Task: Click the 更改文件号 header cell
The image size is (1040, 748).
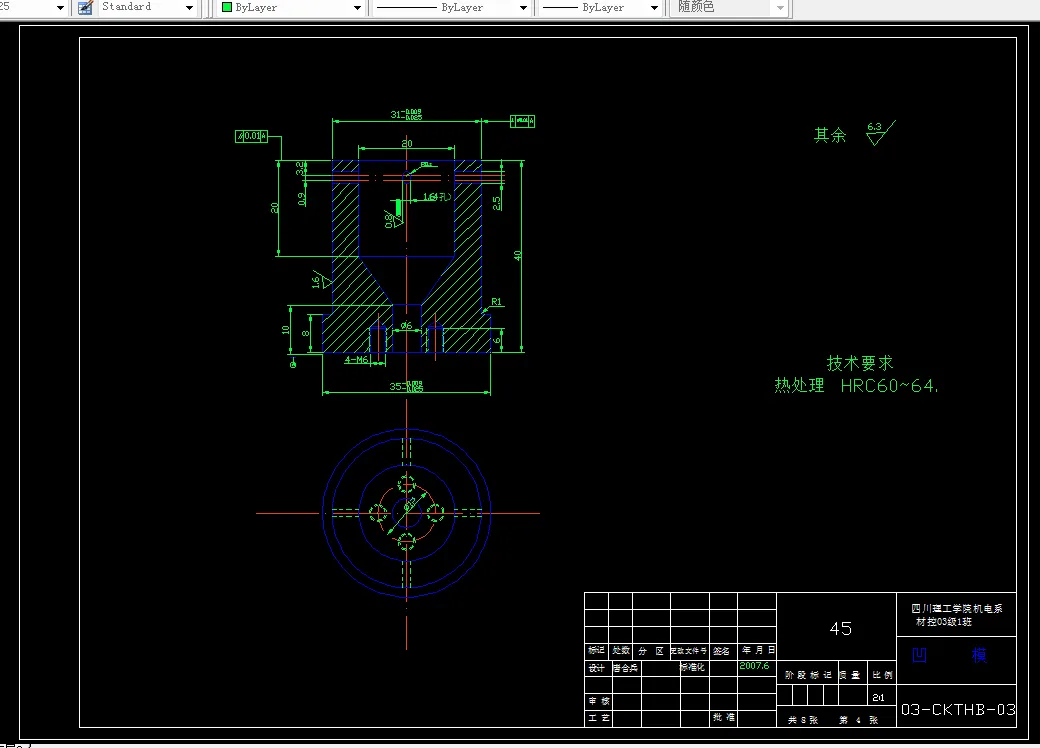Action: click(689, 651)
